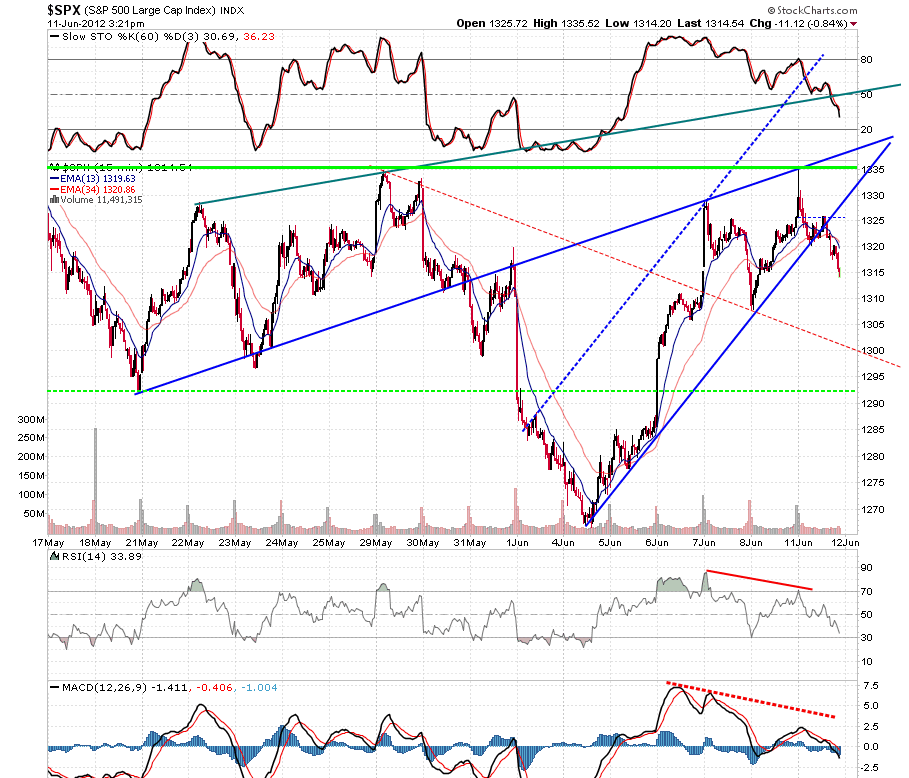Viewport: 909px width, 778px height.
Task: Click the 31May date on the time axis
Action: [470, 543]
